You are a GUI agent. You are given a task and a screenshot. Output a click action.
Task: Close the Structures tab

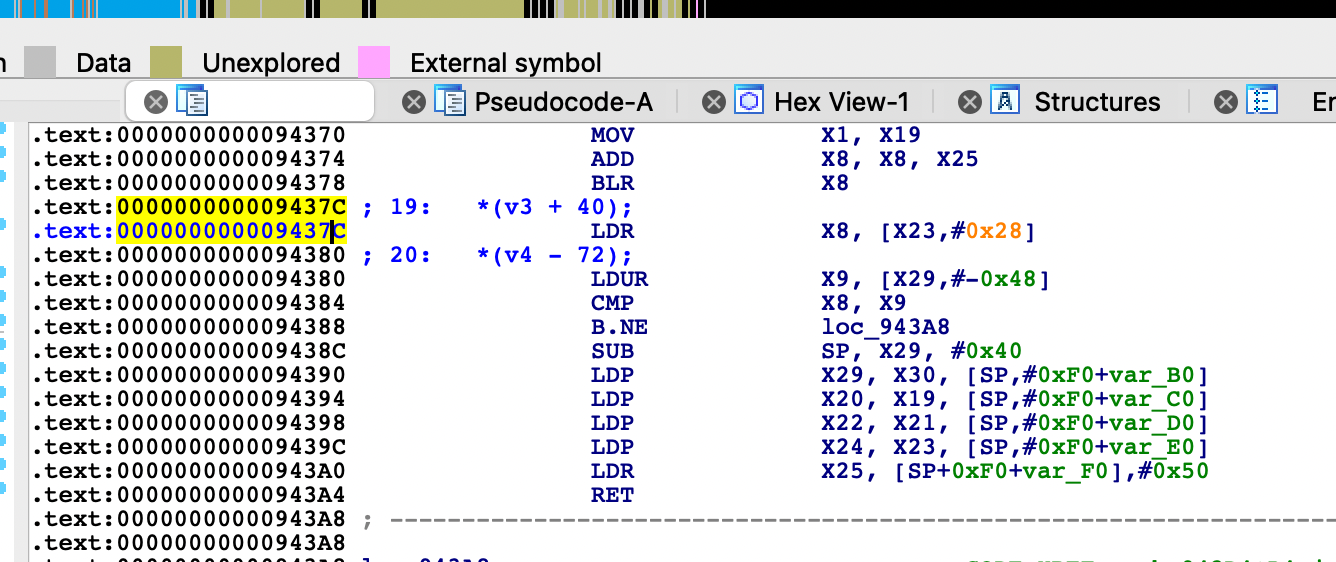point(969,102)
